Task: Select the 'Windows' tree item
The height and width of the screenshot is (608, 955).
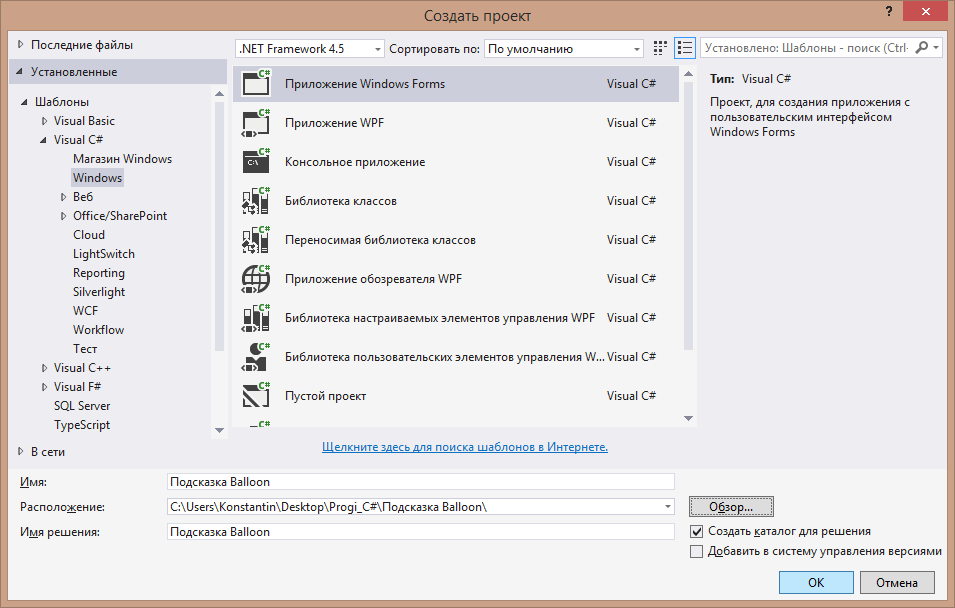Action: coord(97,178)
